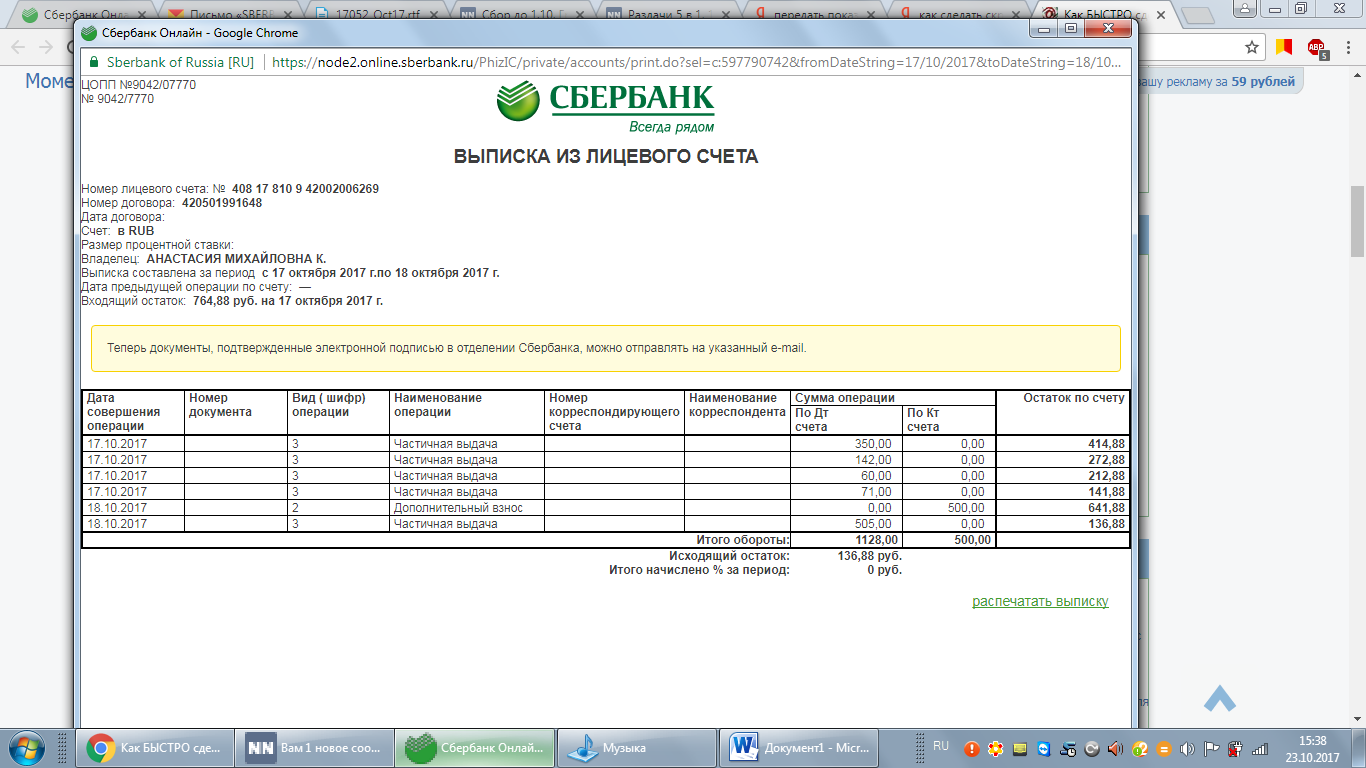1366x768 pixels.
Task: Click the red-yellow bookmarks extension icon
Action: click(x=1284, y=47)
